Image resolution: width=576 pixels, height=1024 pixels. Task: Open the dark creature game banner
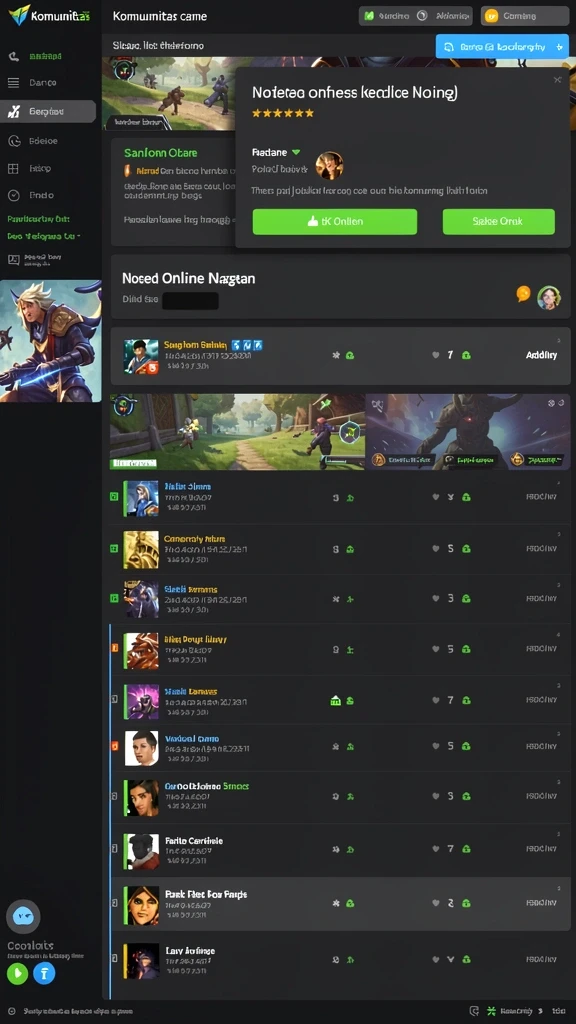coord(468,432)
